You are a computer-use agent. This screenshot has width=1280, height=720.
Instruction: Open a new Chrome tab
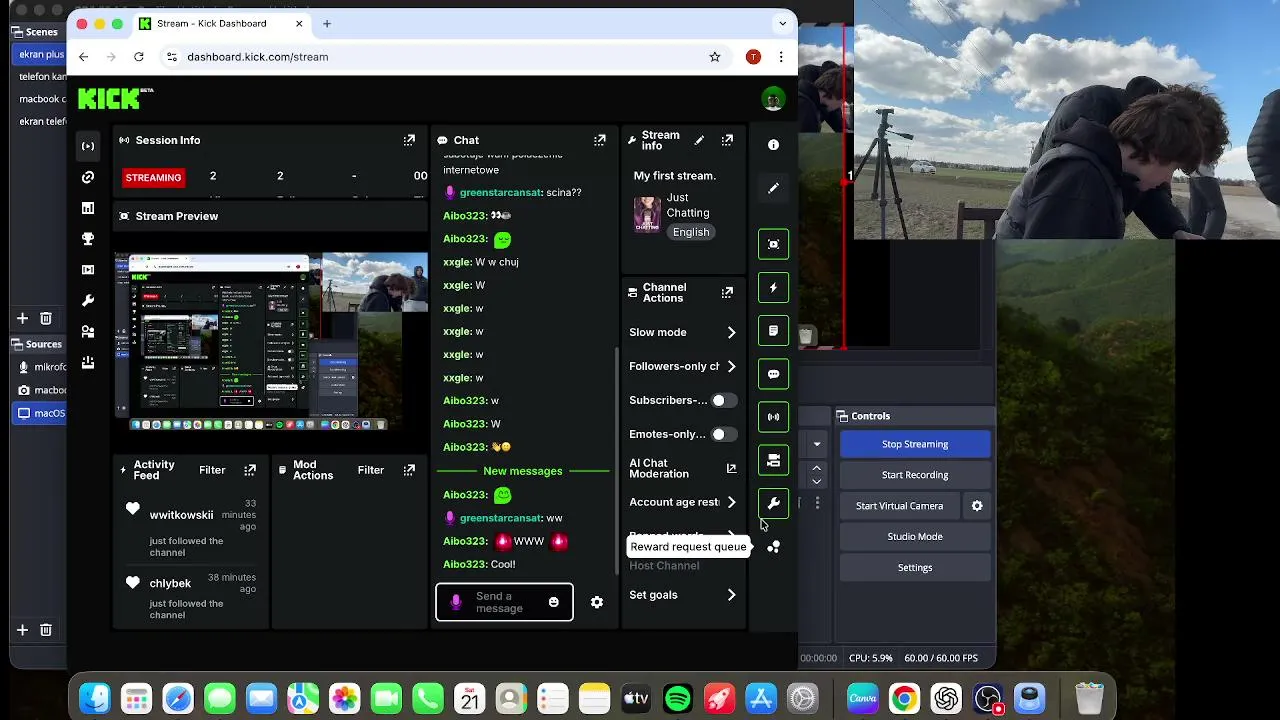tap(327, 23)
